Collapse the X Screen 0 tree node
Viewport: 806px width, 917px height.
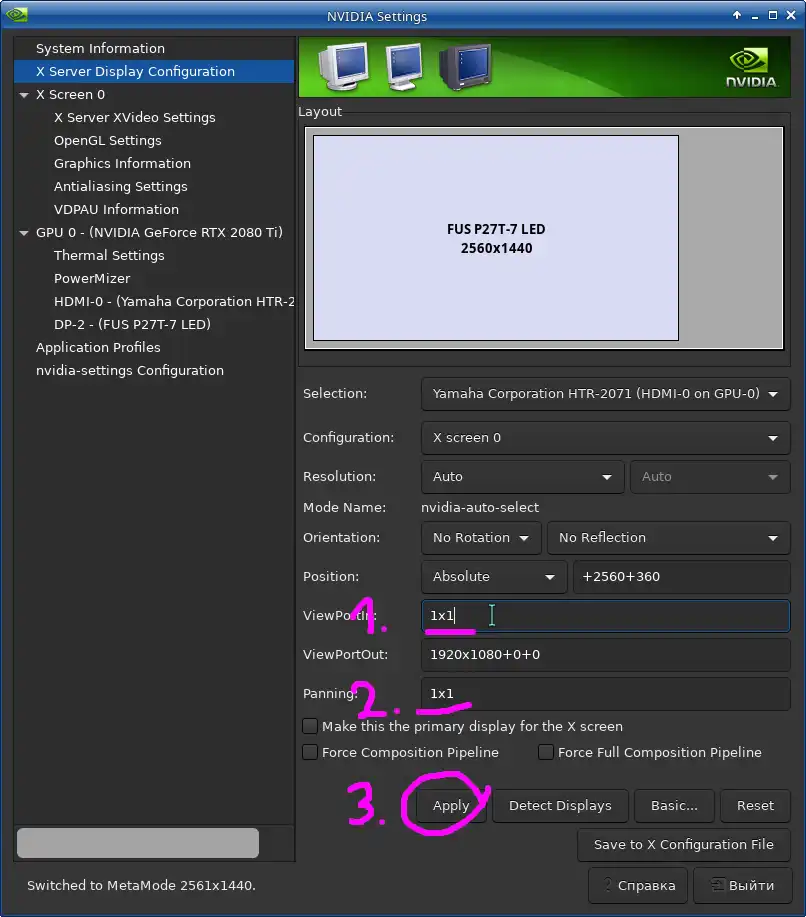click(24, 95)
